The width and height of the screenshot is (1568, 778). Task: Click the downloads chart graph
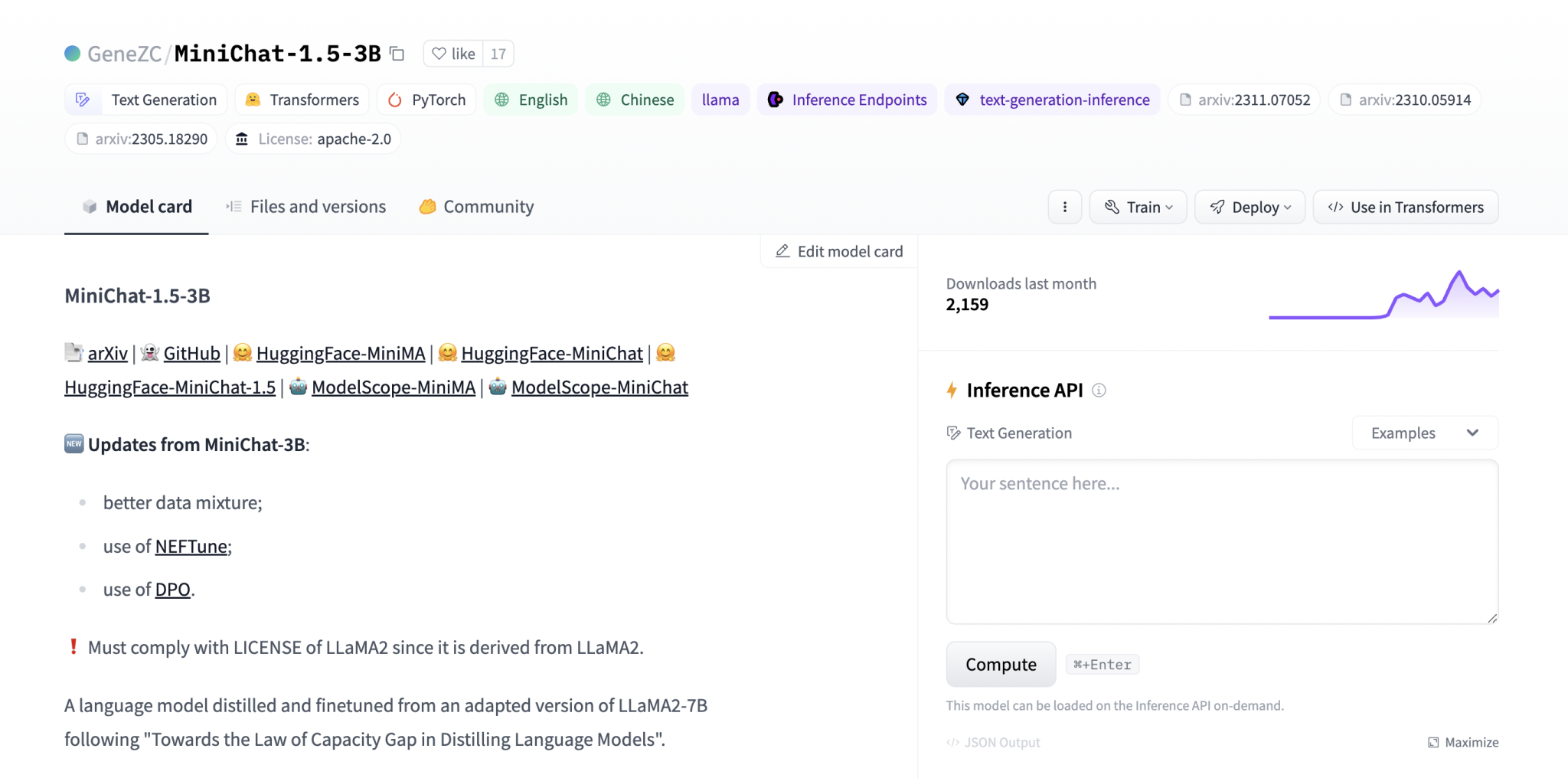(x=1383, y=295)
